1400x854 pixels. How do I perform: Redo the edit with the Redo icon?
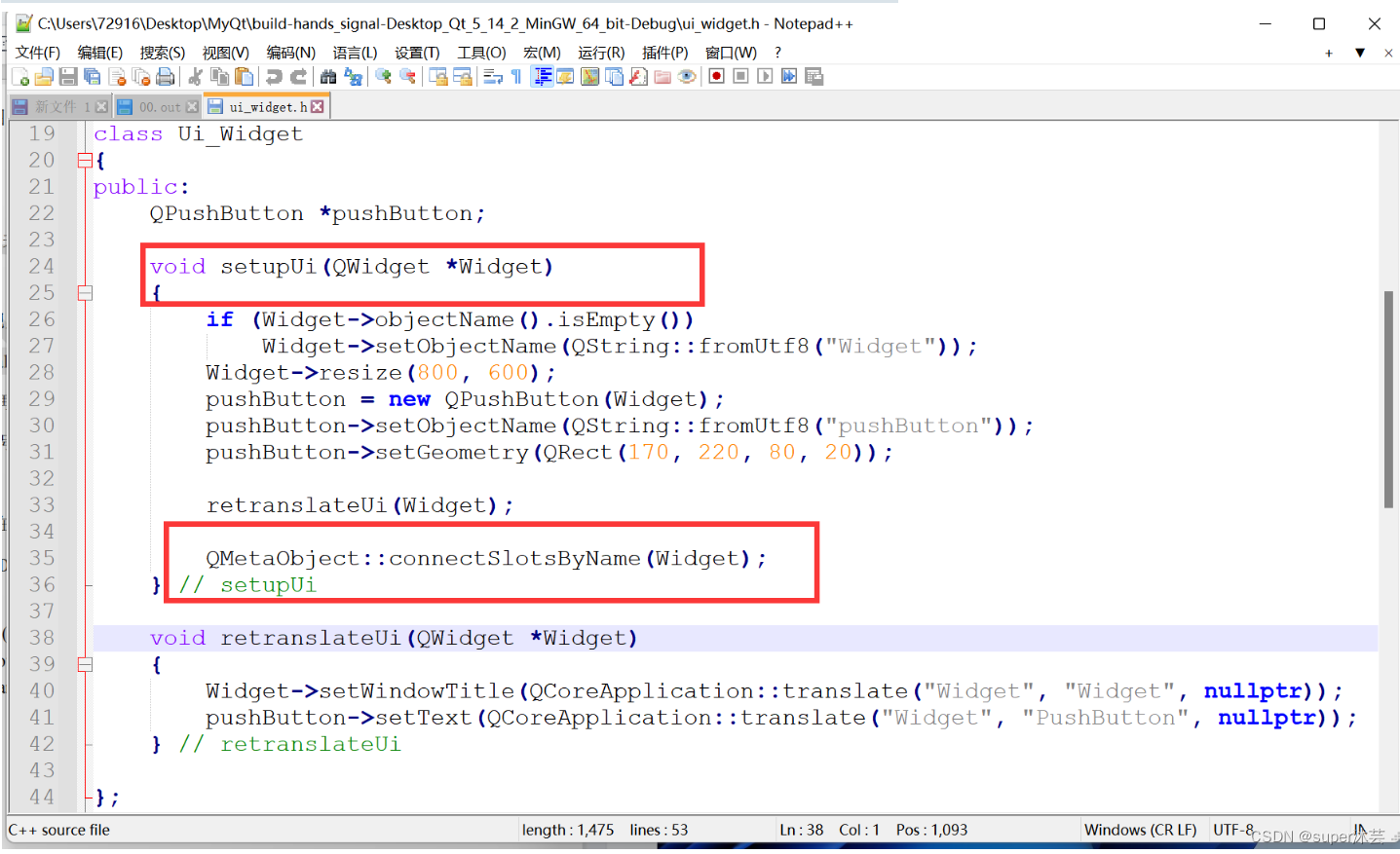click(299, 77)
